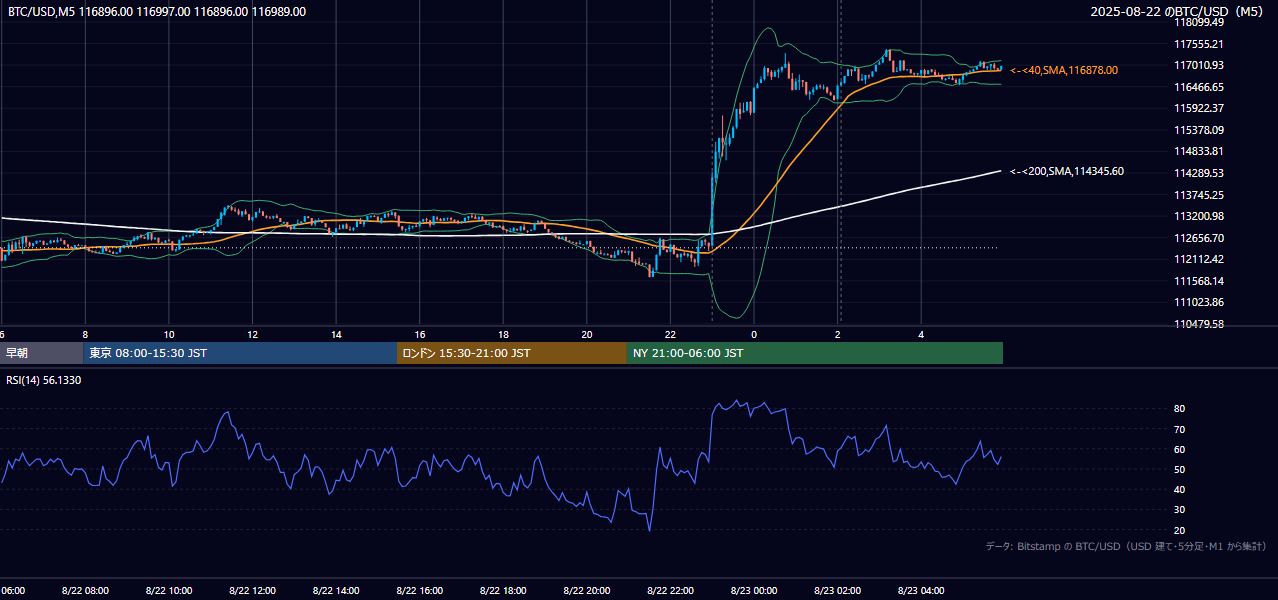
Task: Click the bottom time label 8/23 00:00
Action: click(754, 590)
